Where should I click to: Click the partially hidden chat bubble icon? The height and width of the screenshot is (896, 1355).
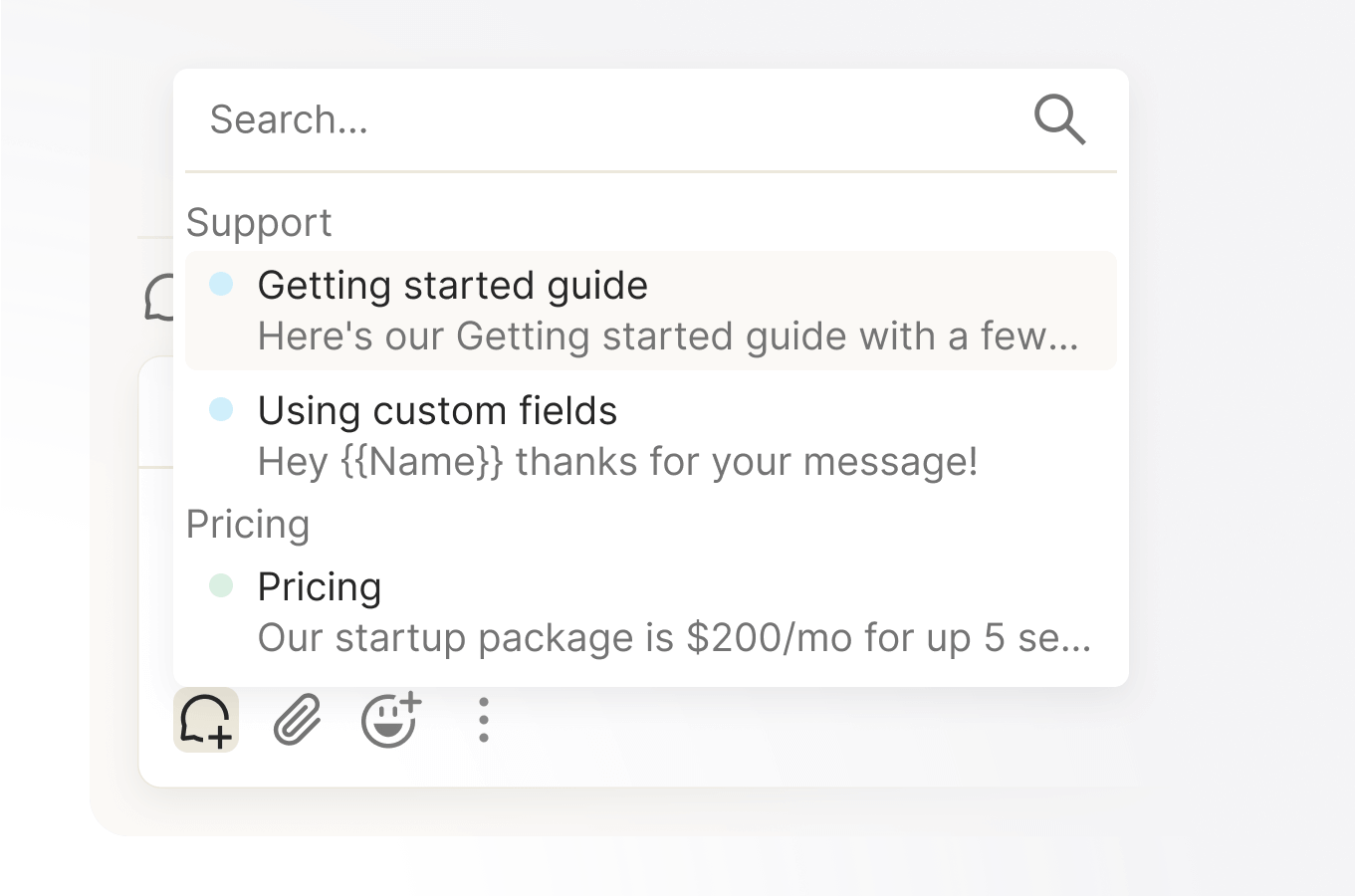159,298
